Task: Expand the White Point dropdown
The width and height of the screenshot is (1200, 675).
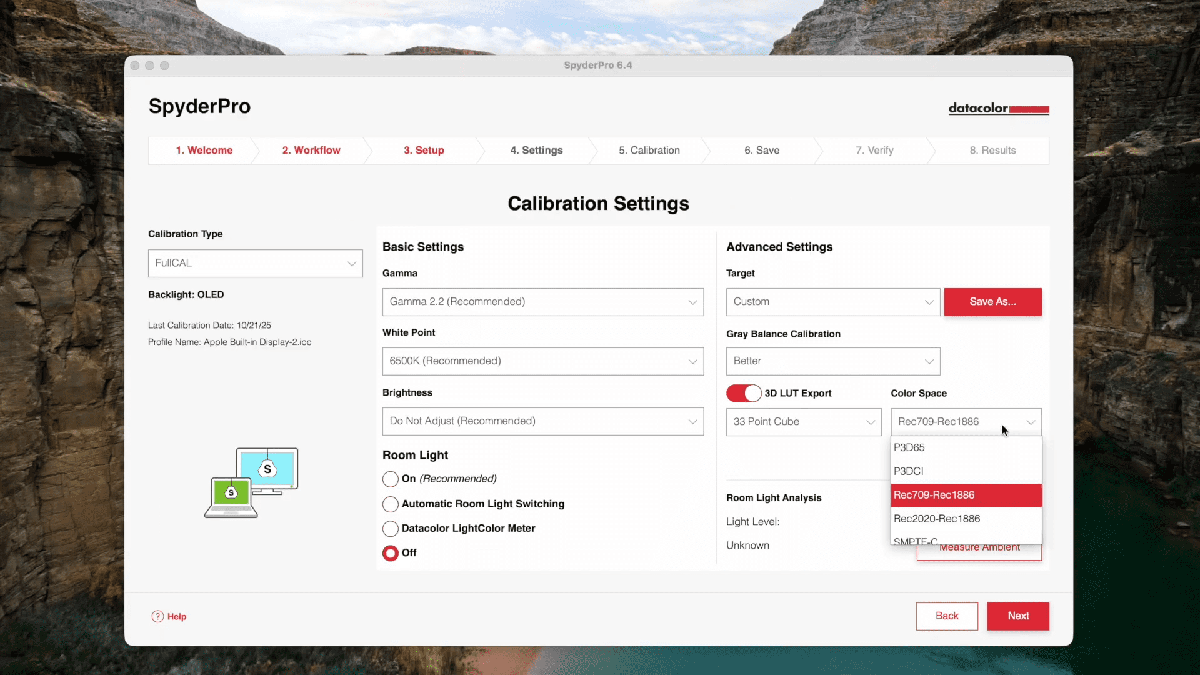Action: click(x=542, y=361)
